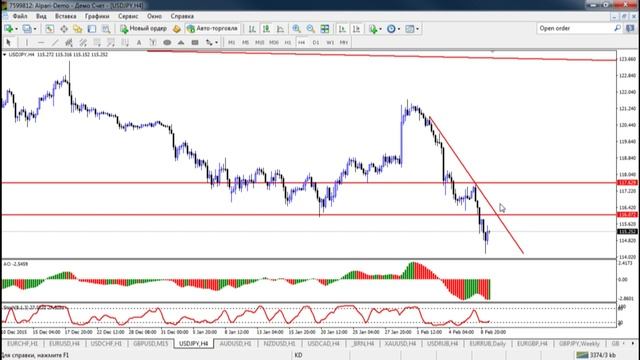Switch chart to line chart mode
The width and height of the screenshot is (640, 360).
(280, 29)
